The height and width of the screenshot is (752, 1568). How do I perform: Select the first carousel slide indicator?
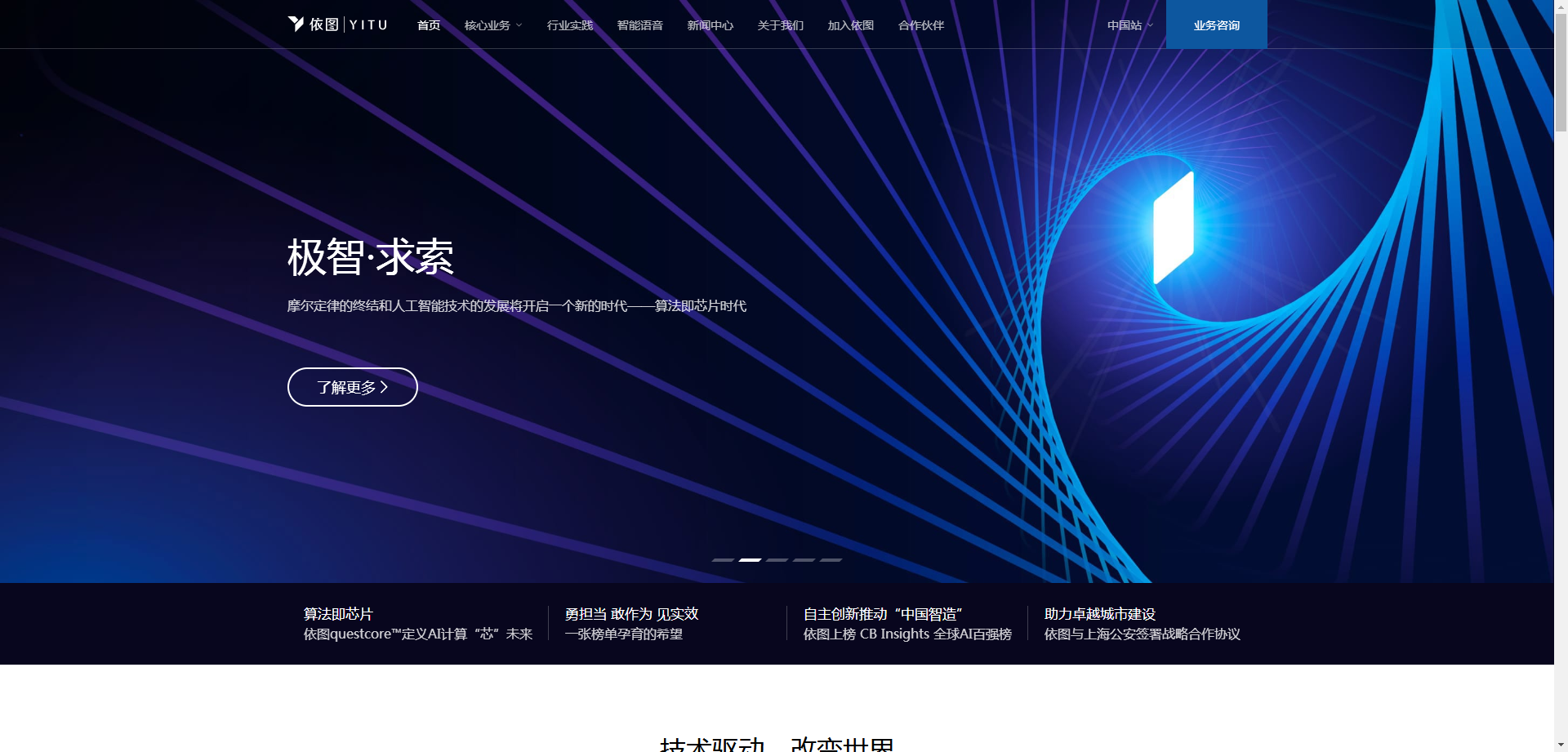(723, 560)
